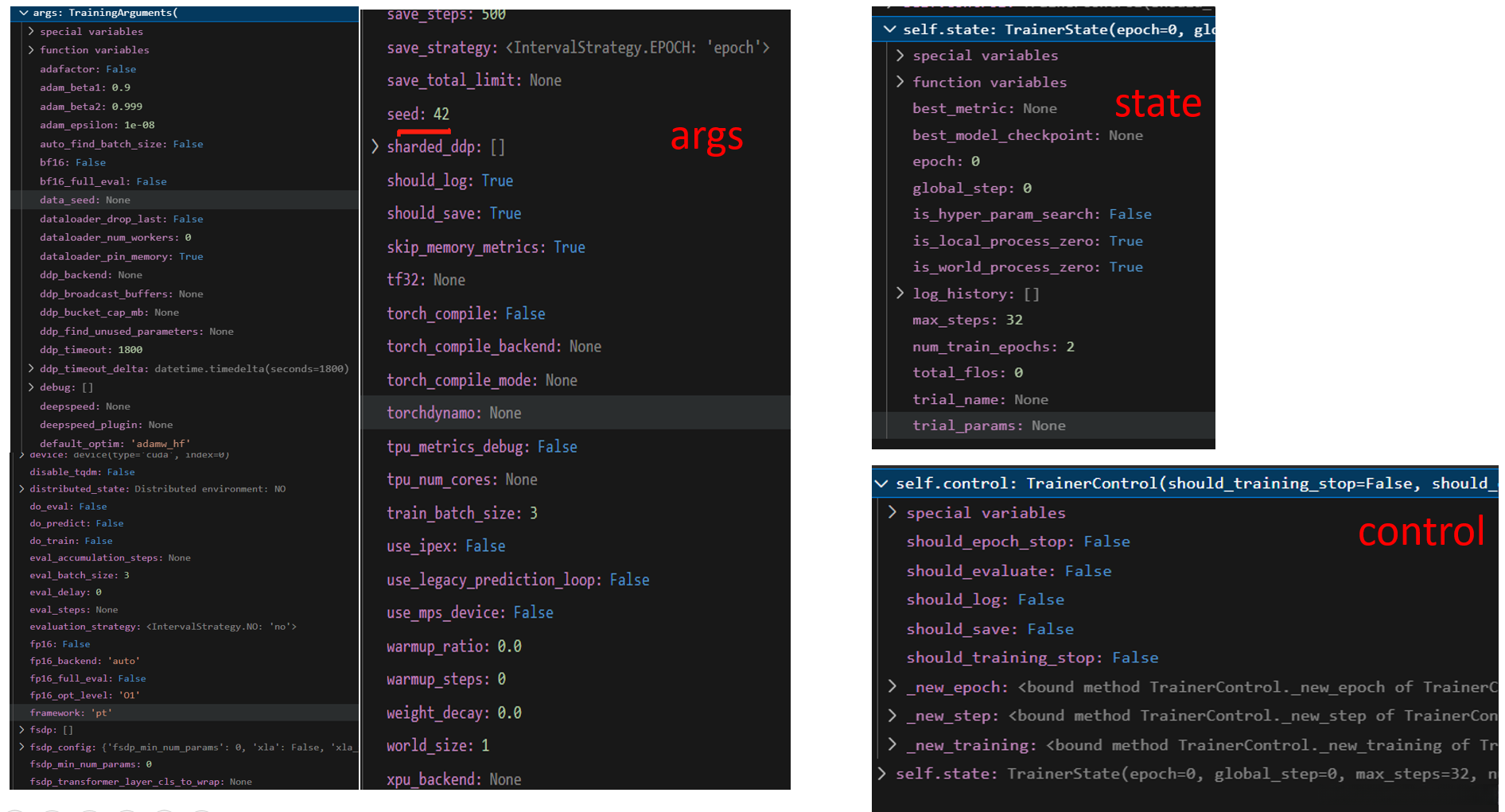
Task: Expand the _new_training bound method
Action: coord(892,744)
